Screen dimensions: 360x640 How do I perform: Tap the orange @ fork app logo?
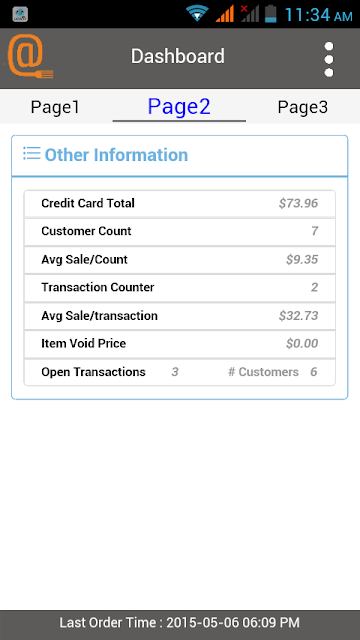(x=30, y=56)
